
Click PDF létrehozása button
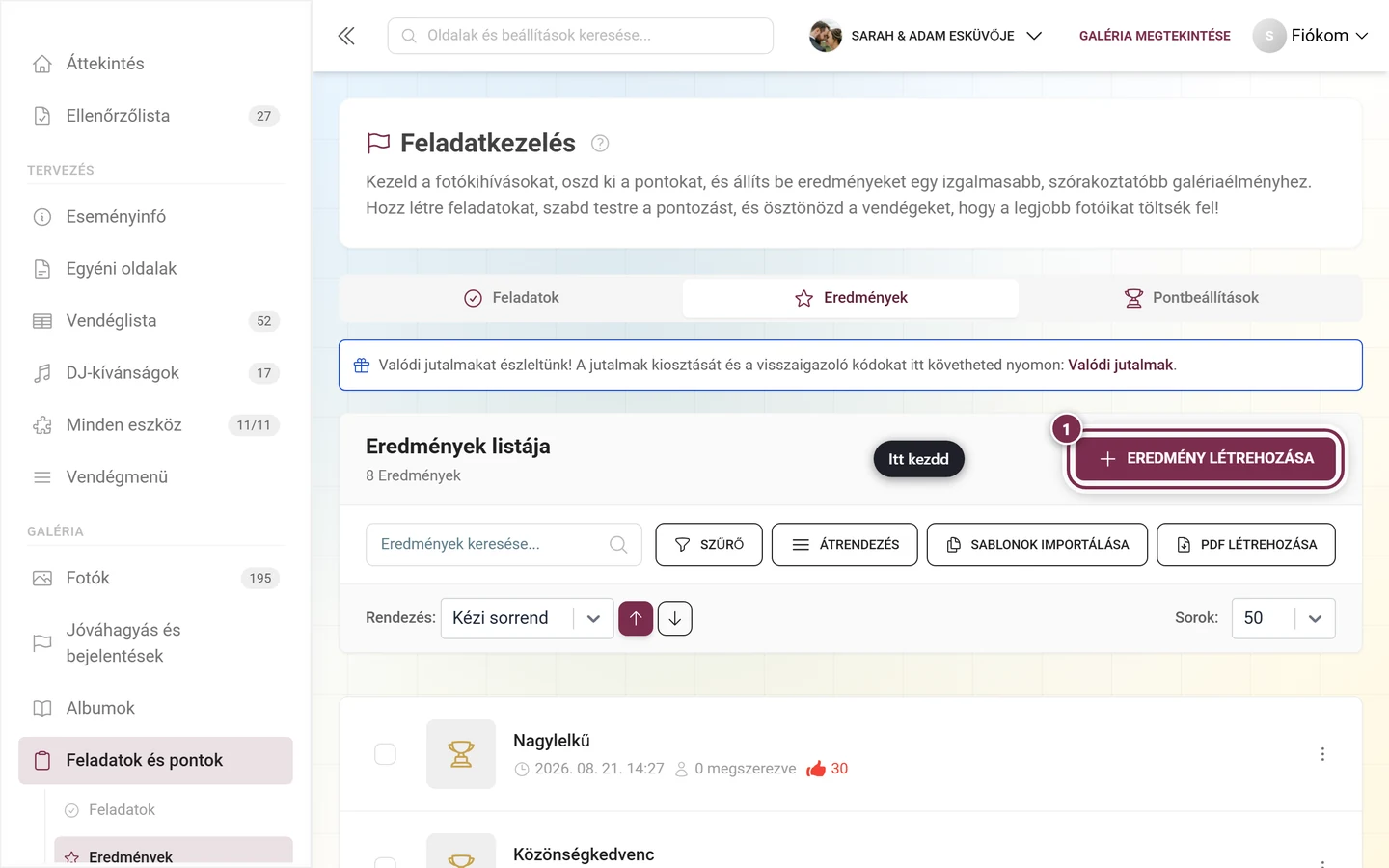pyautogui.click(x=1246, y=545)
